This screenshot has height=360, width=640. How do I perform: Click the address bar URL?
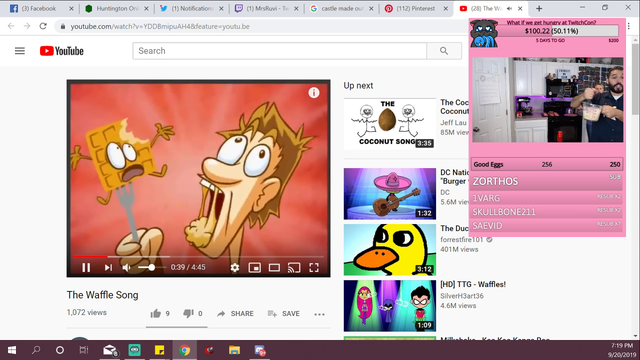160,27
